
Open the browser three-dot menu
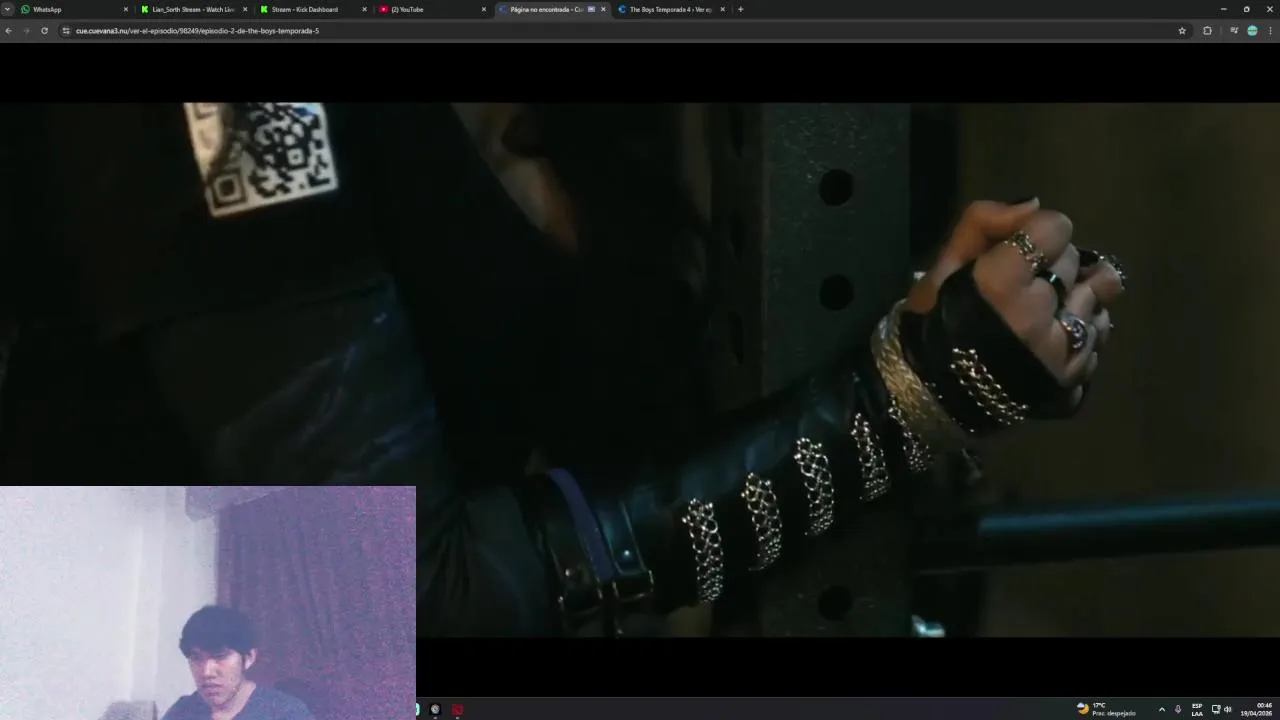click(x=1271, y=31)
